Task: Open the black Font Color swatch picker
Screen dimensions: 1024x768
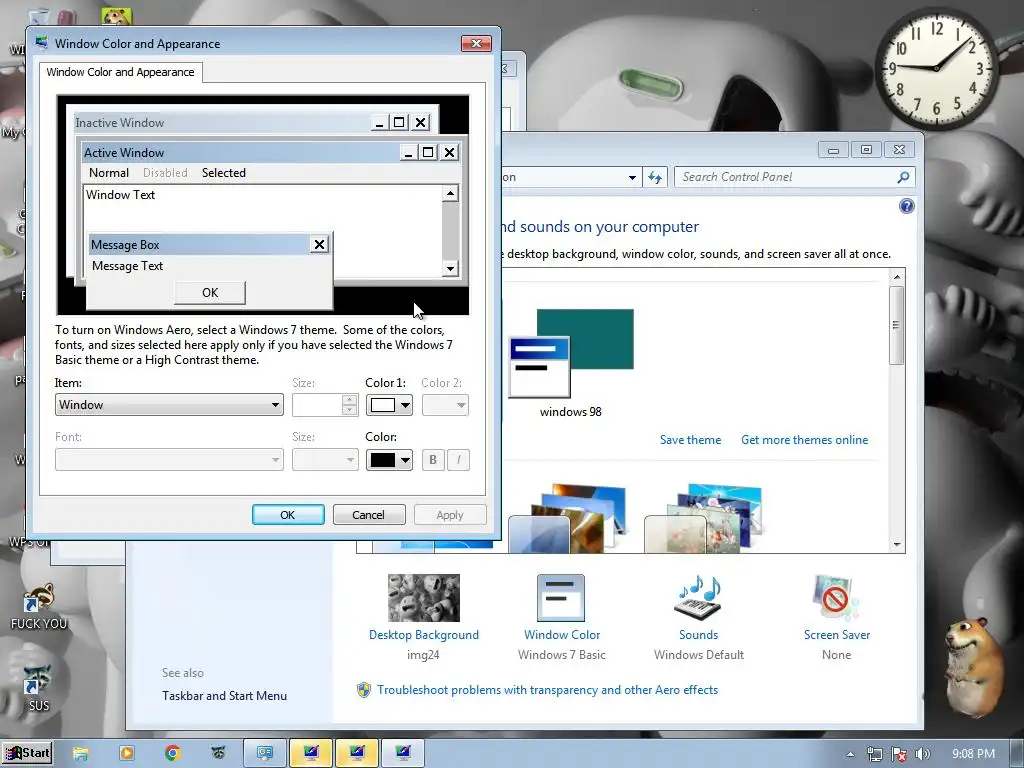Action: coord(389,460)
